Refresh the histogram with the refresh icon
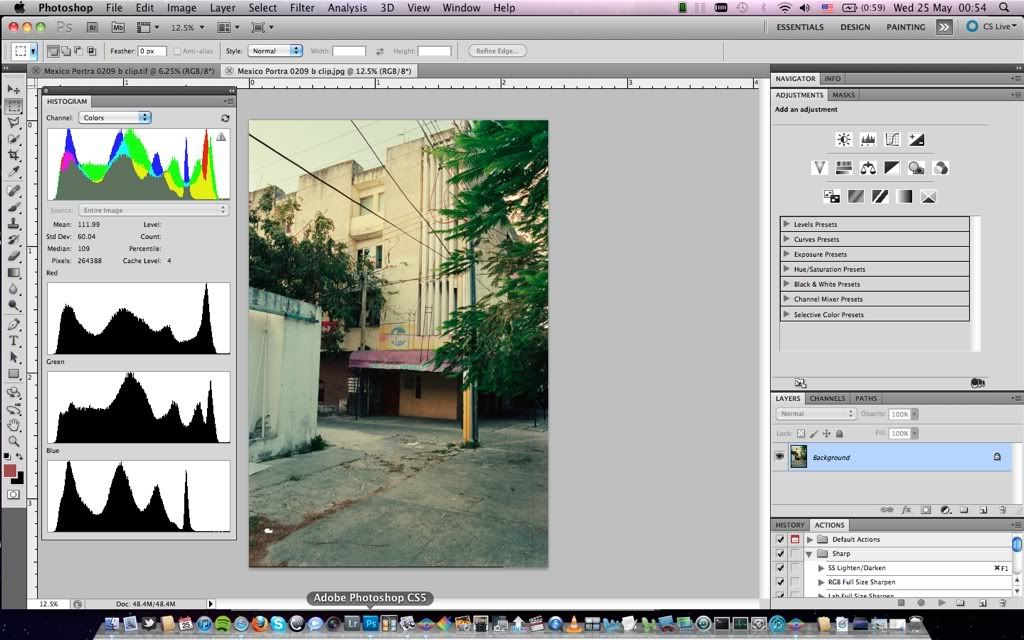1024x640 pixels. (225, 118)
